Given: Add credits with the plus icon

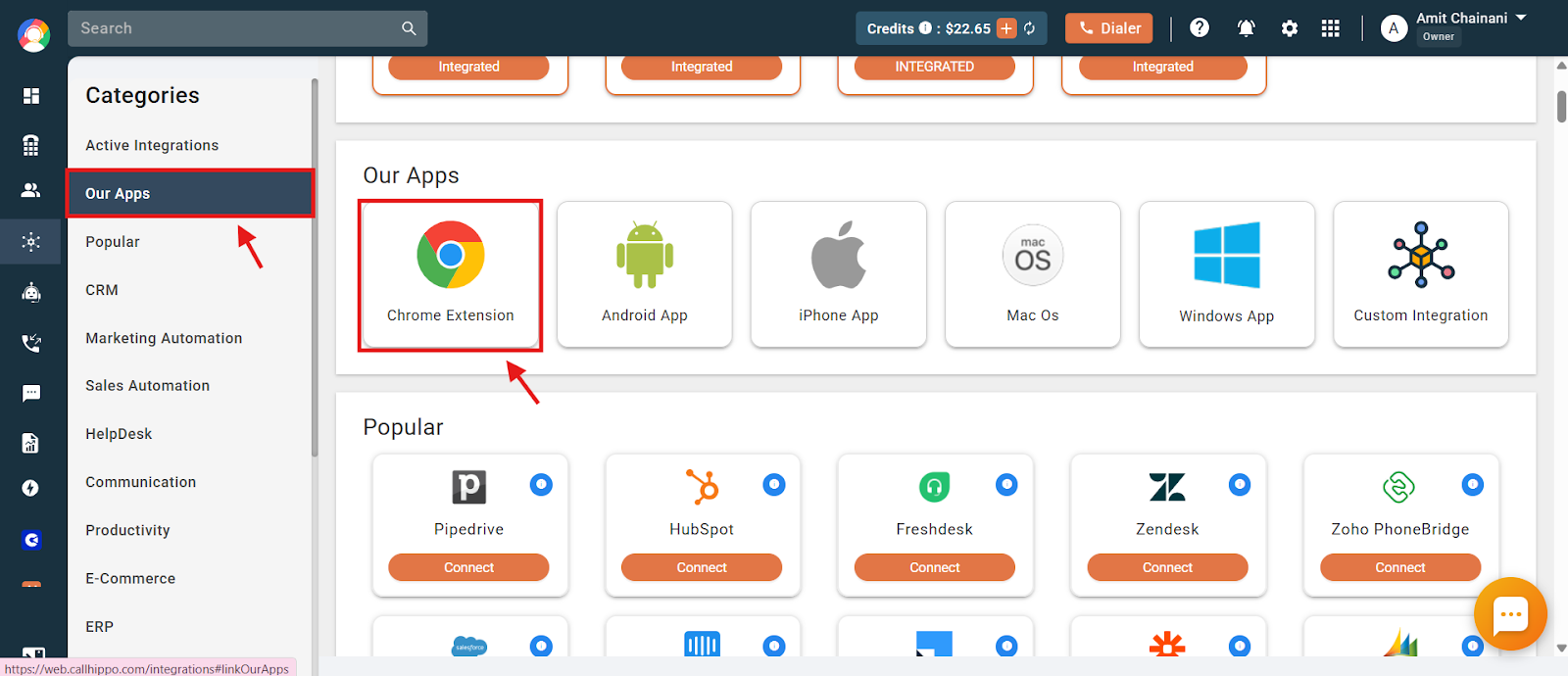Looking at the screenshot, I should (x=1006, y=28).
